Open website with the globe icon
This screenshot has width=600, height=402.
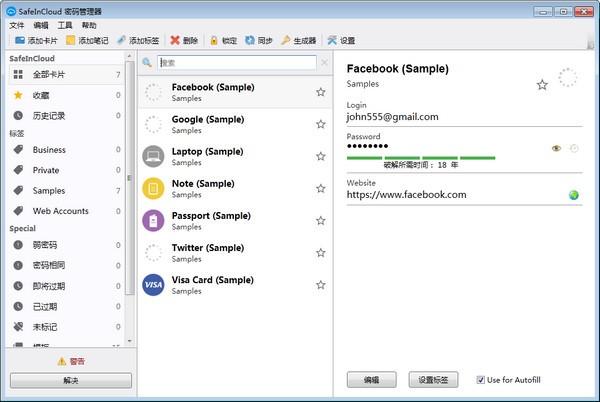click(574, 195)
